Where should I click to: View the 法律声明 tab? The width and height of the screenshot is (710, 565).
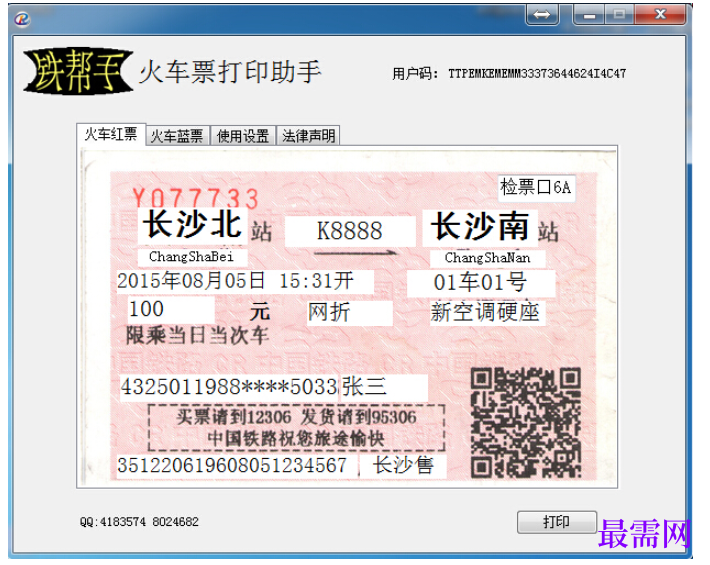[x=308, y=136]
